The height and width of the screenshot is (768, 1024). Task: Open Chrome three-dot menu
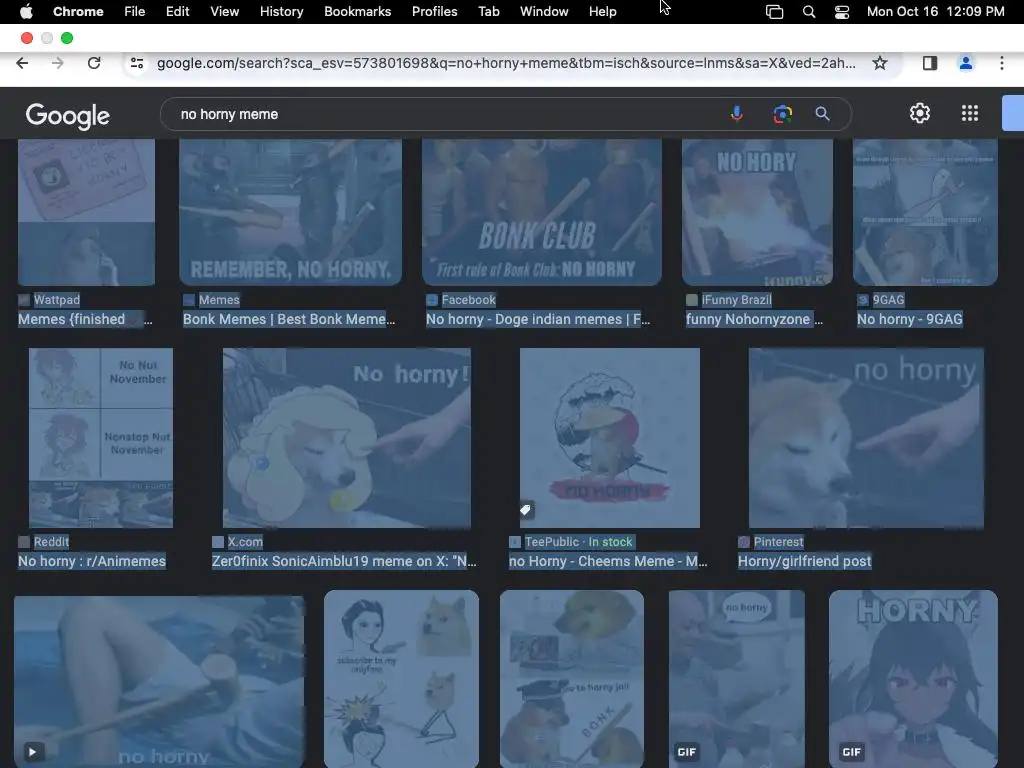[1002, 63]
